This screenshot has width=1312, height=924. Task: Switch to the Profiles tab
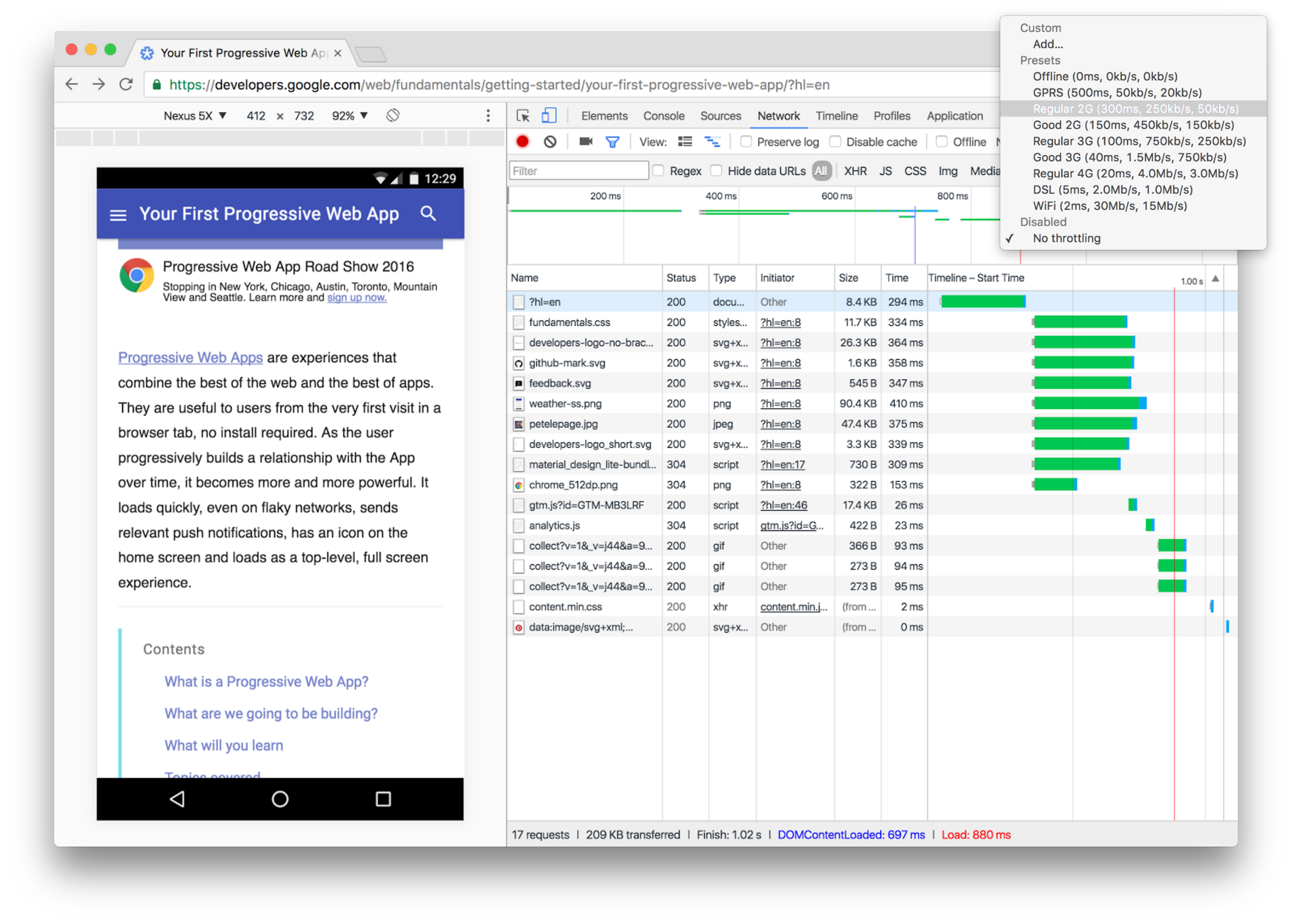tap(892, 116)
